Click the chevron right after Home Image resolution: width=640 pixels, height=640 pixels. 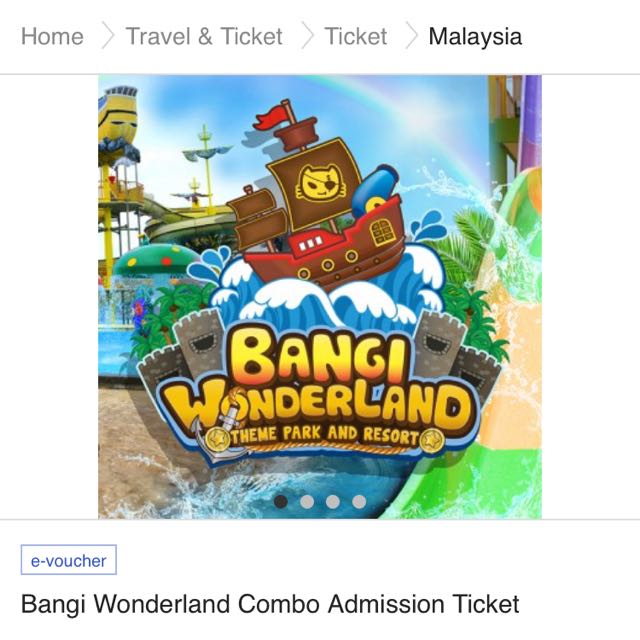(x=108, y=36)
